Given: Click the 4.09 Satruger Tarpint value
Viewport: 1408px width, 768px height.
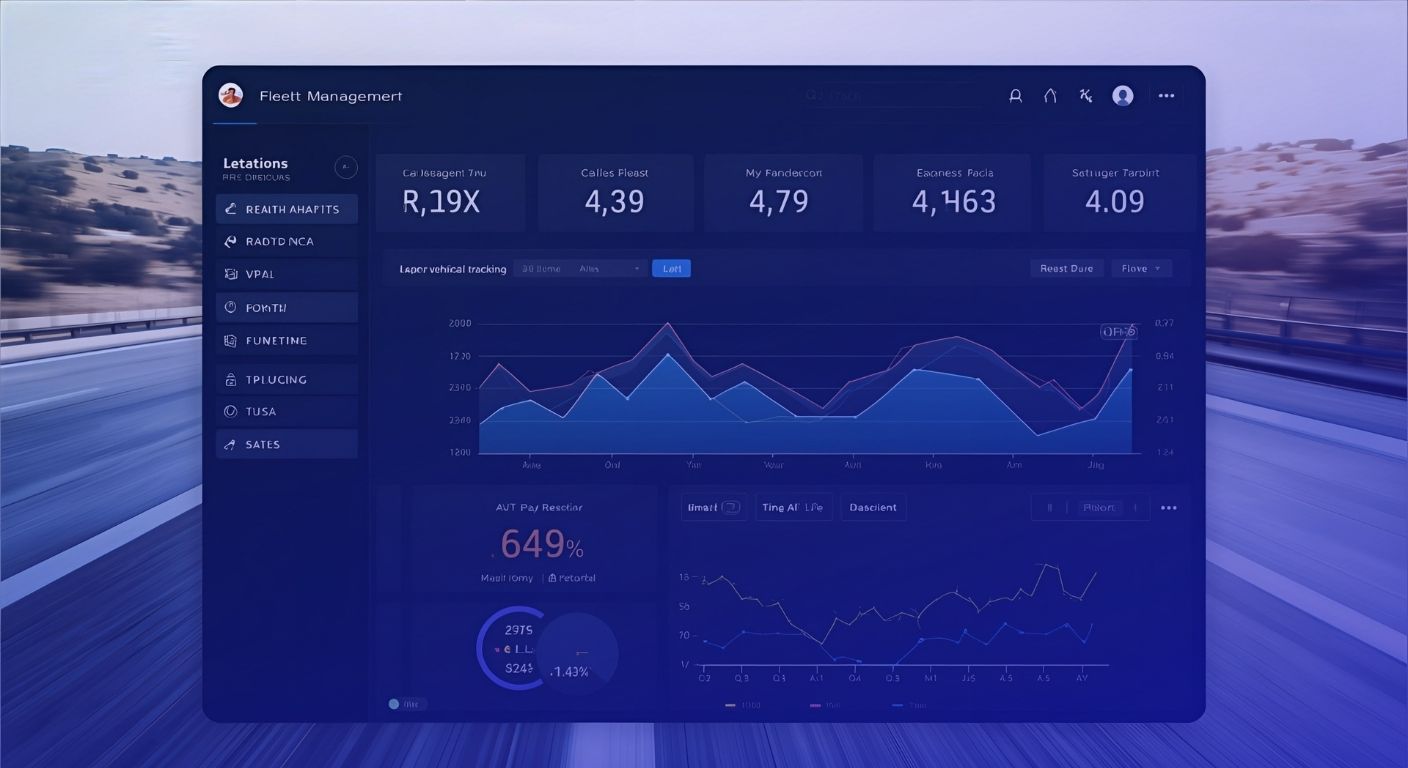Looking at the screenshot, I should [x=1114, y=201].
